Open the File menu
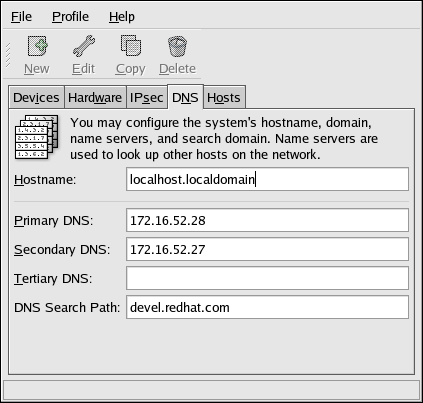 pyautogui.click(x=21, y=17)
